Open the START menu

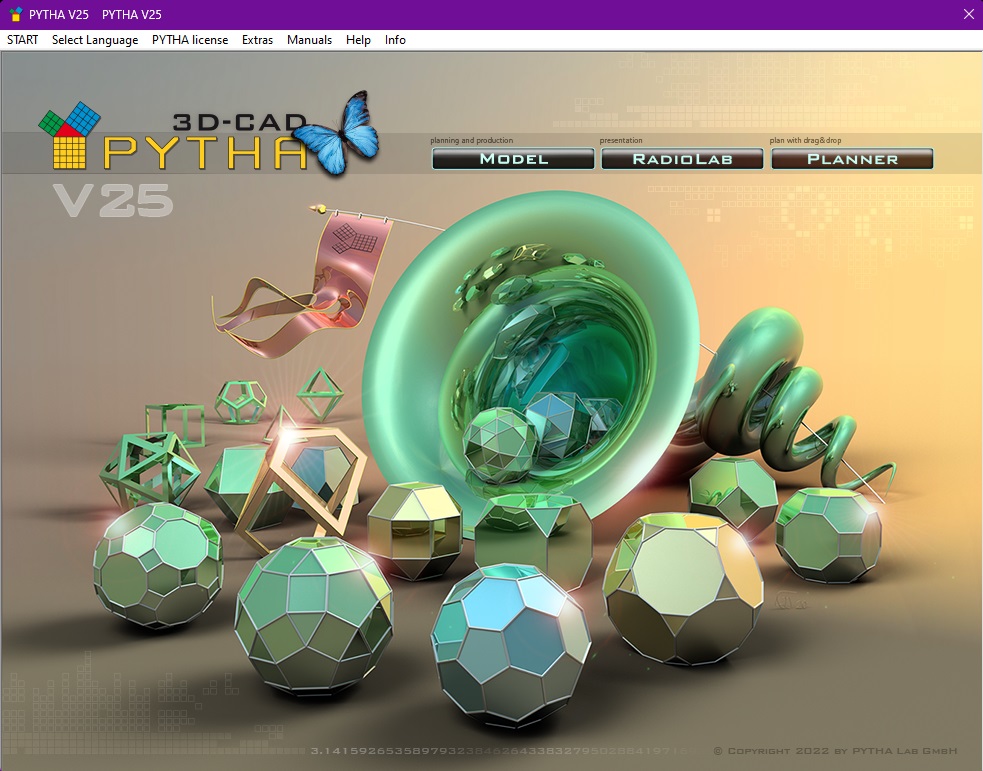(23, 40)
